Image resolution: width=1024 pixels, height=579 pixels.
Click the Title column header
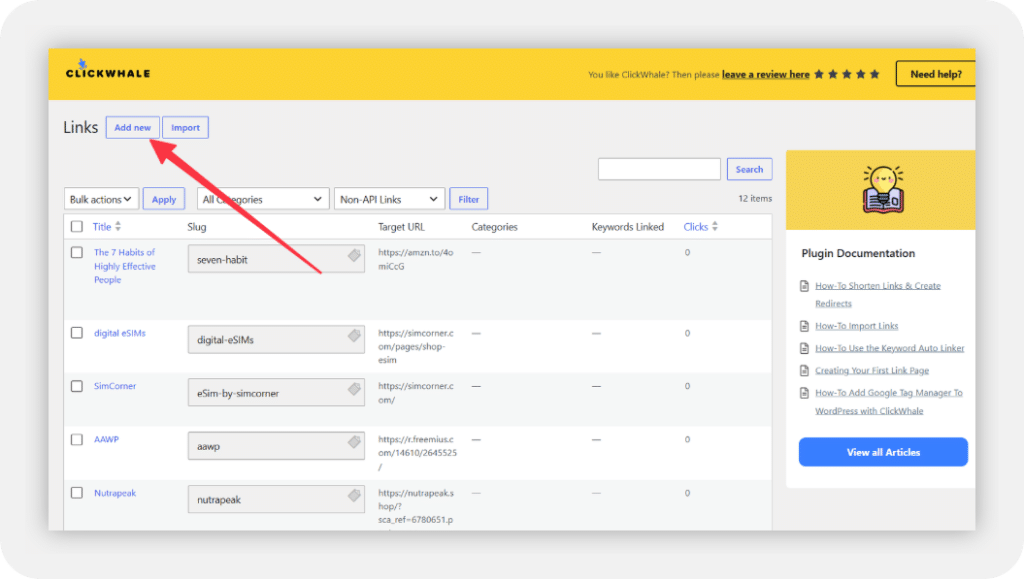point(102,227)
